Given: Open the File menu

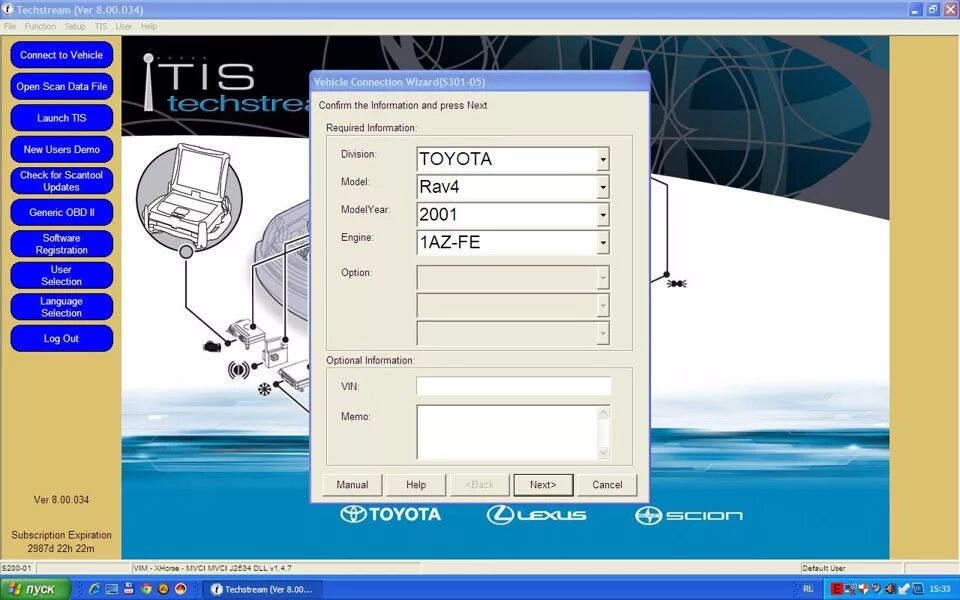Looking at the screenshot, I should [10, 26].
